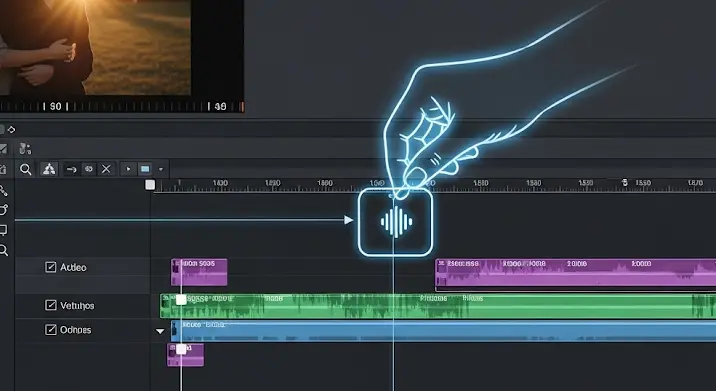Image resolution: width=716 pixels, height=391 pixels.
Task: Toggle the Adieo track checkbox
Action: pos(51,267)
